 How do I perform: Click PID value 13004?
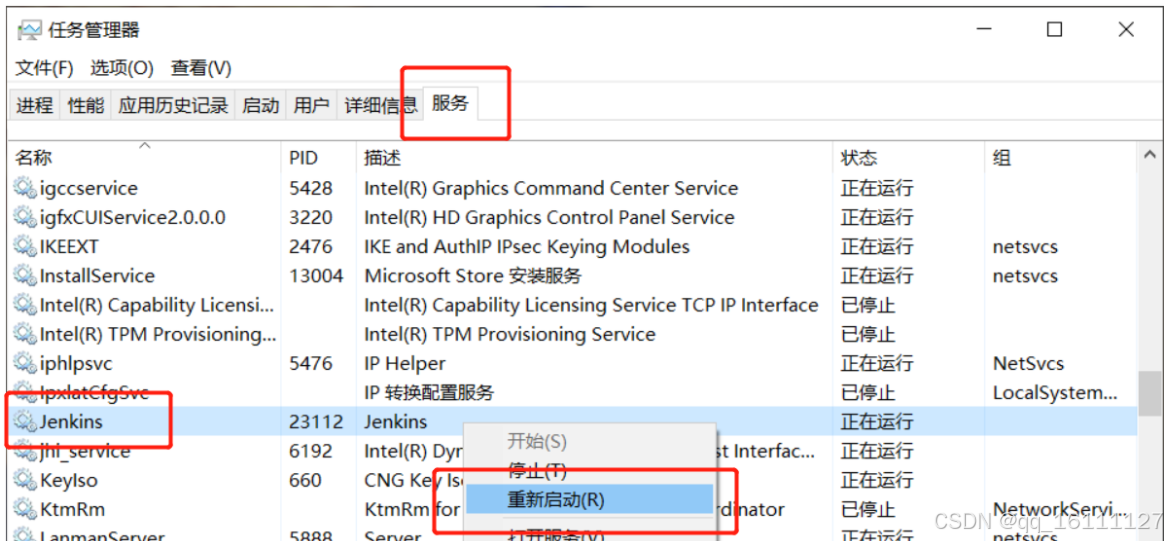[317, 276]
